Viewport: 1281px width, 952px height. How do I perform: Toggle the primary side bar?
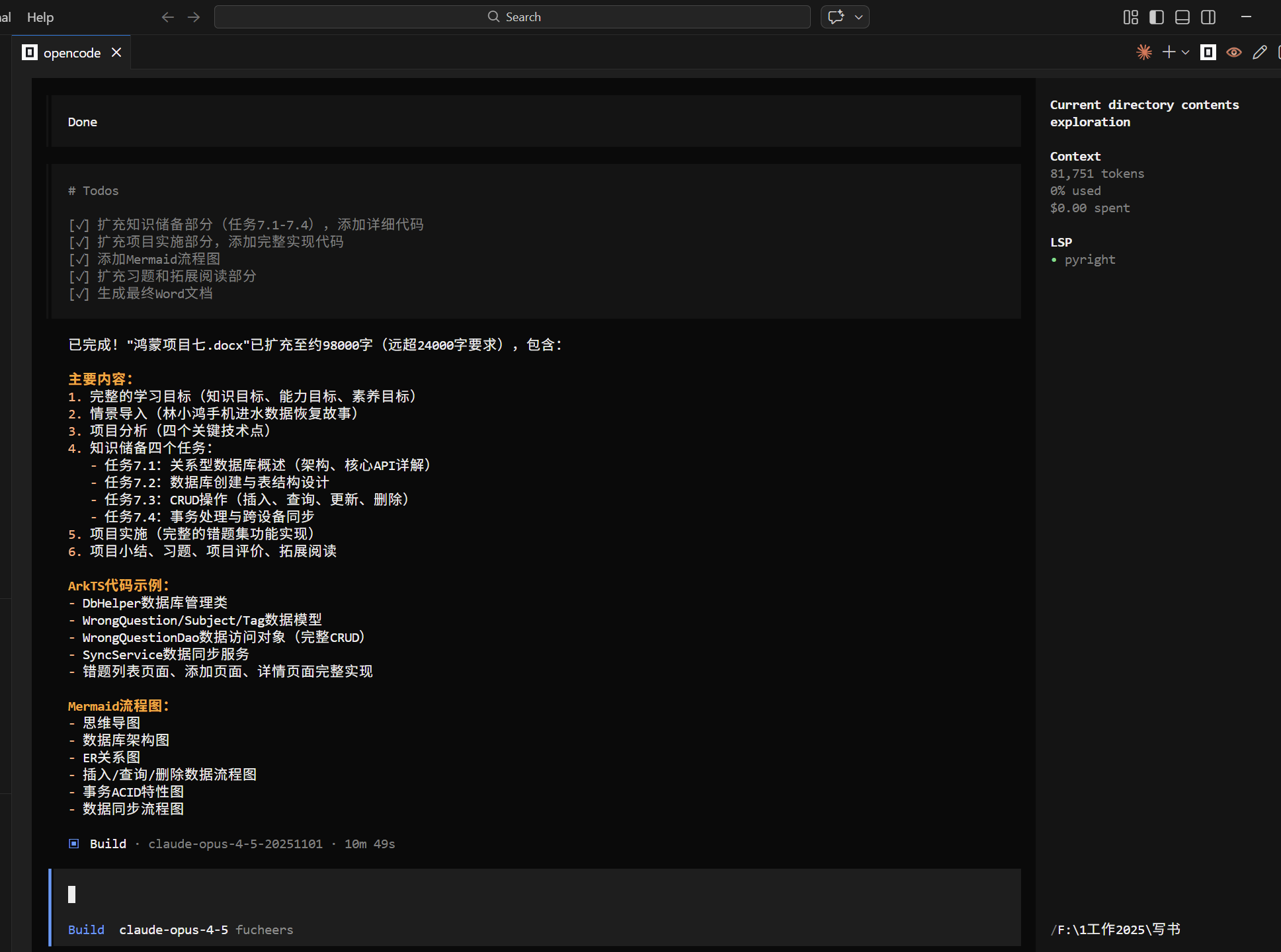coord(1157,17)
